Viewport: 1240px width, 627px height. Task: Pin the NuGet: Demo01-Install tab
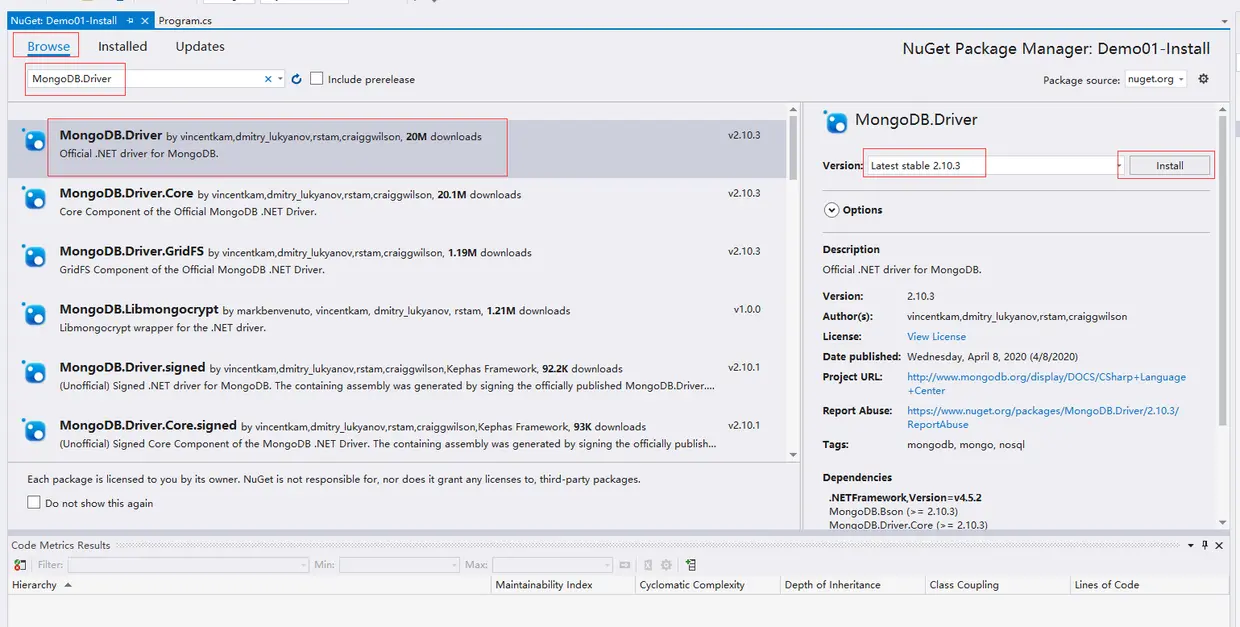pyautogui.click(x=130, y=20)
